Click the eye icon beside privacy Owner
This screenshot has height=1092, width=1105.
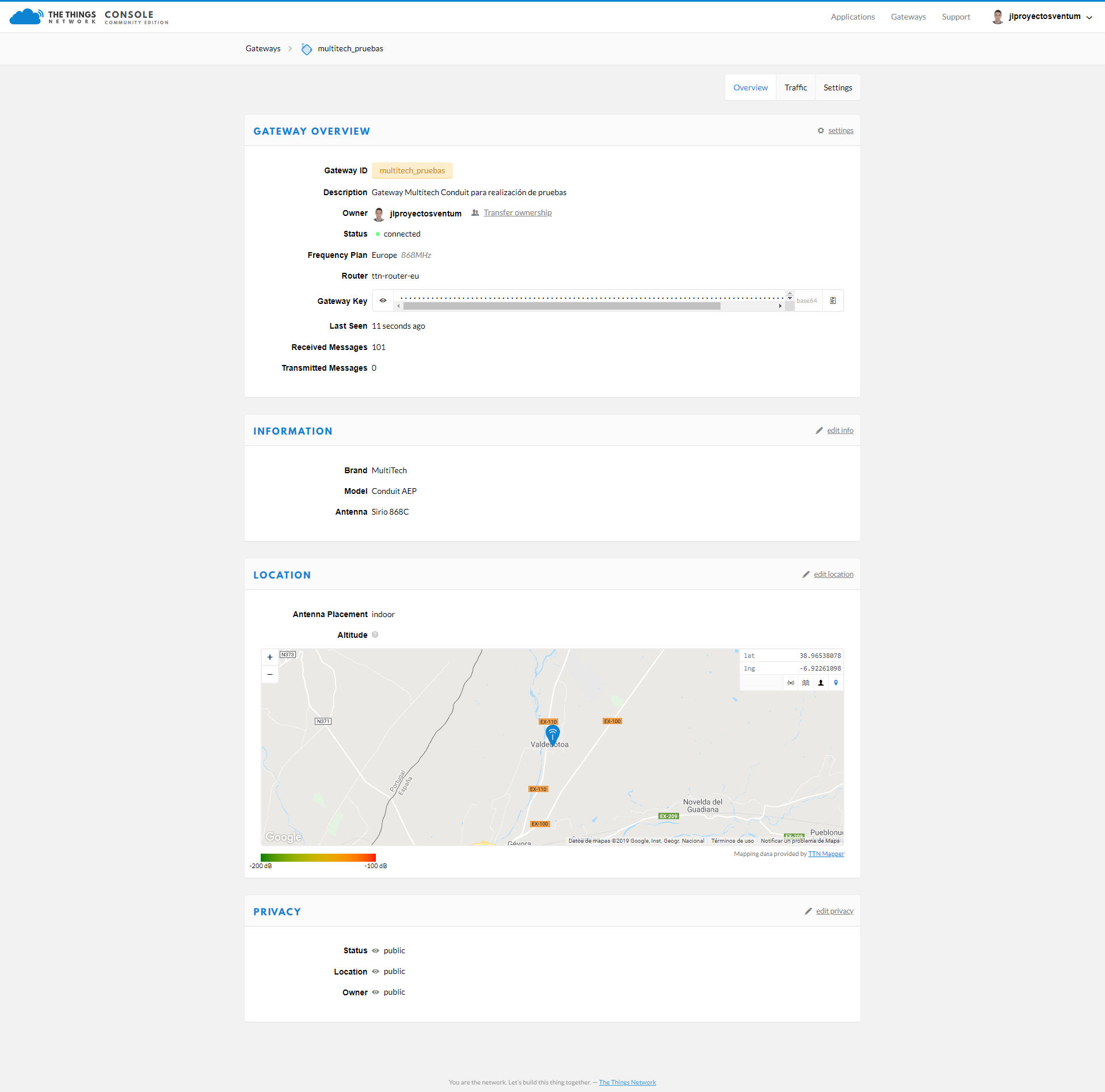[375, 992]
